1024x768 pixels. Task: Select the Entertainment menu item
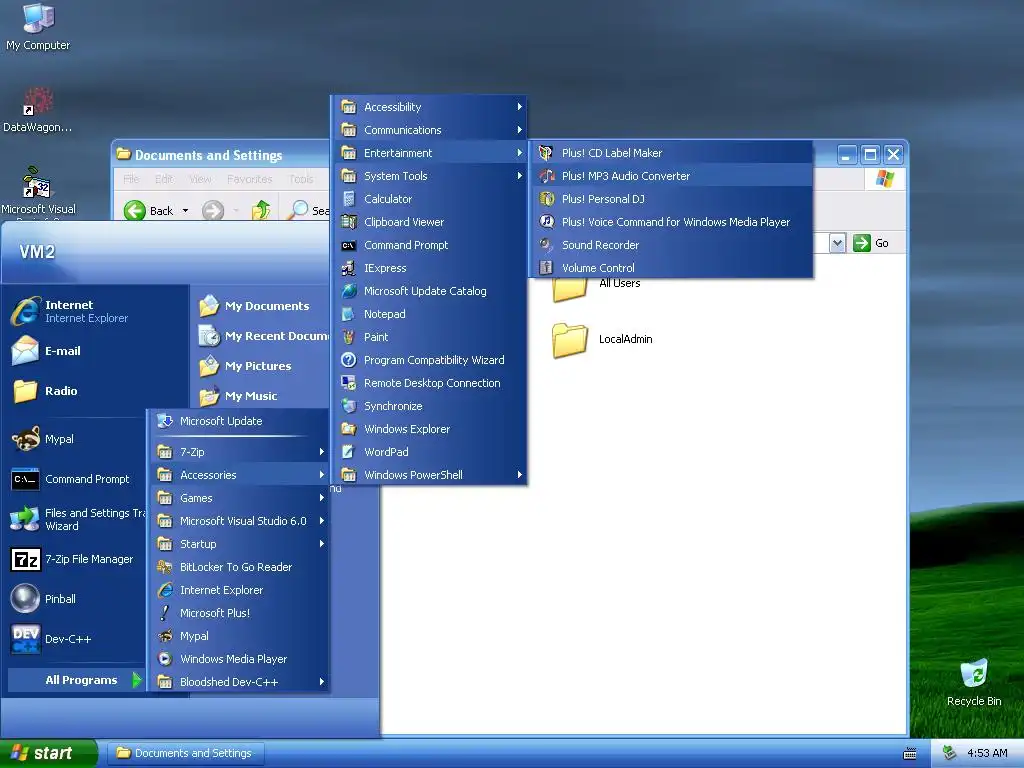[x=430, y=153]
